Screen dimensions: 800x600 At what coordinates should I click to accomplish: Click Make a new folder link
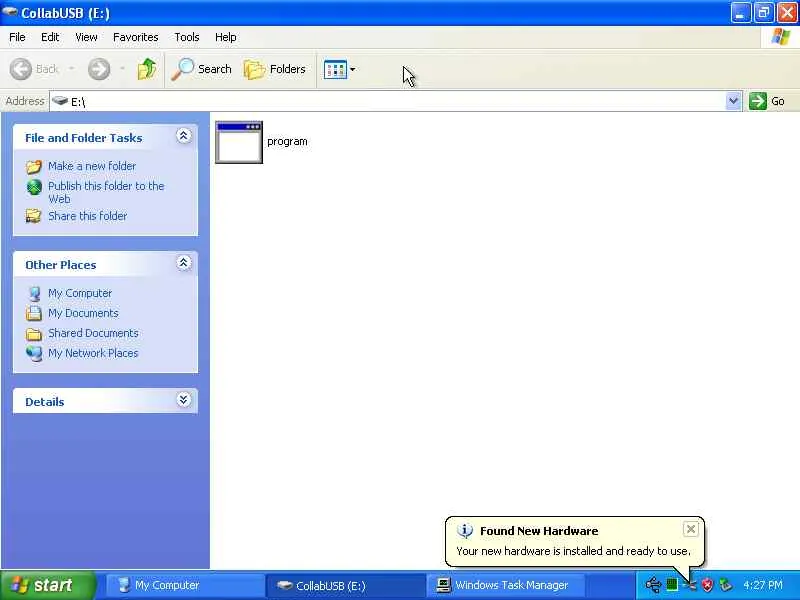tap(92, 166)
